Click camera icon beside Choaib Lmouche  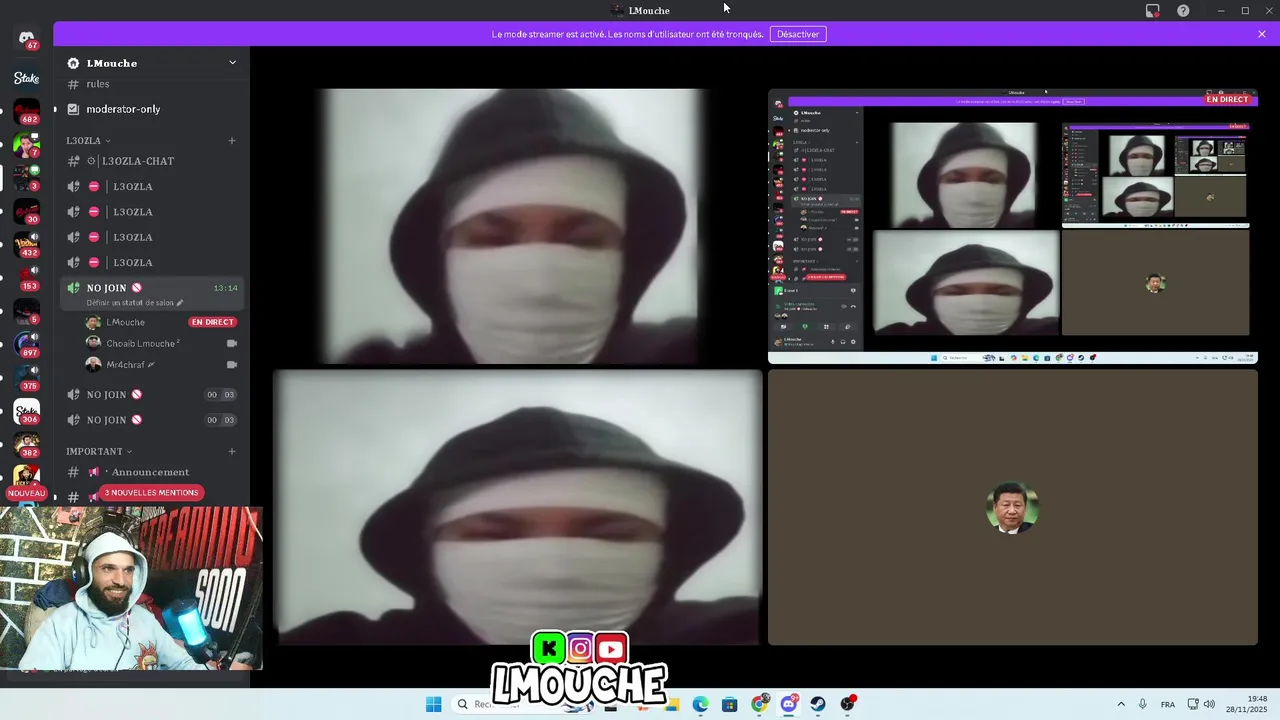[232, 343]
